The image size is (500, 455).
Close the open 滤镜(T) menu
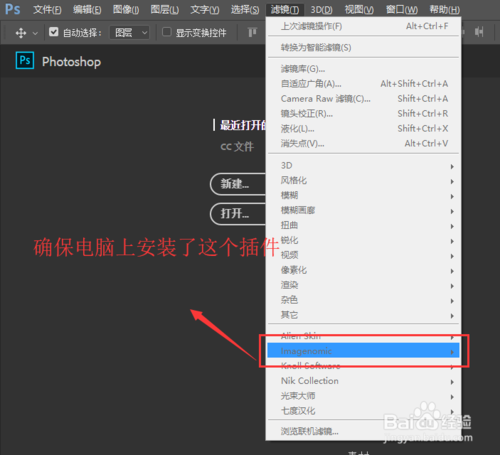285,10
